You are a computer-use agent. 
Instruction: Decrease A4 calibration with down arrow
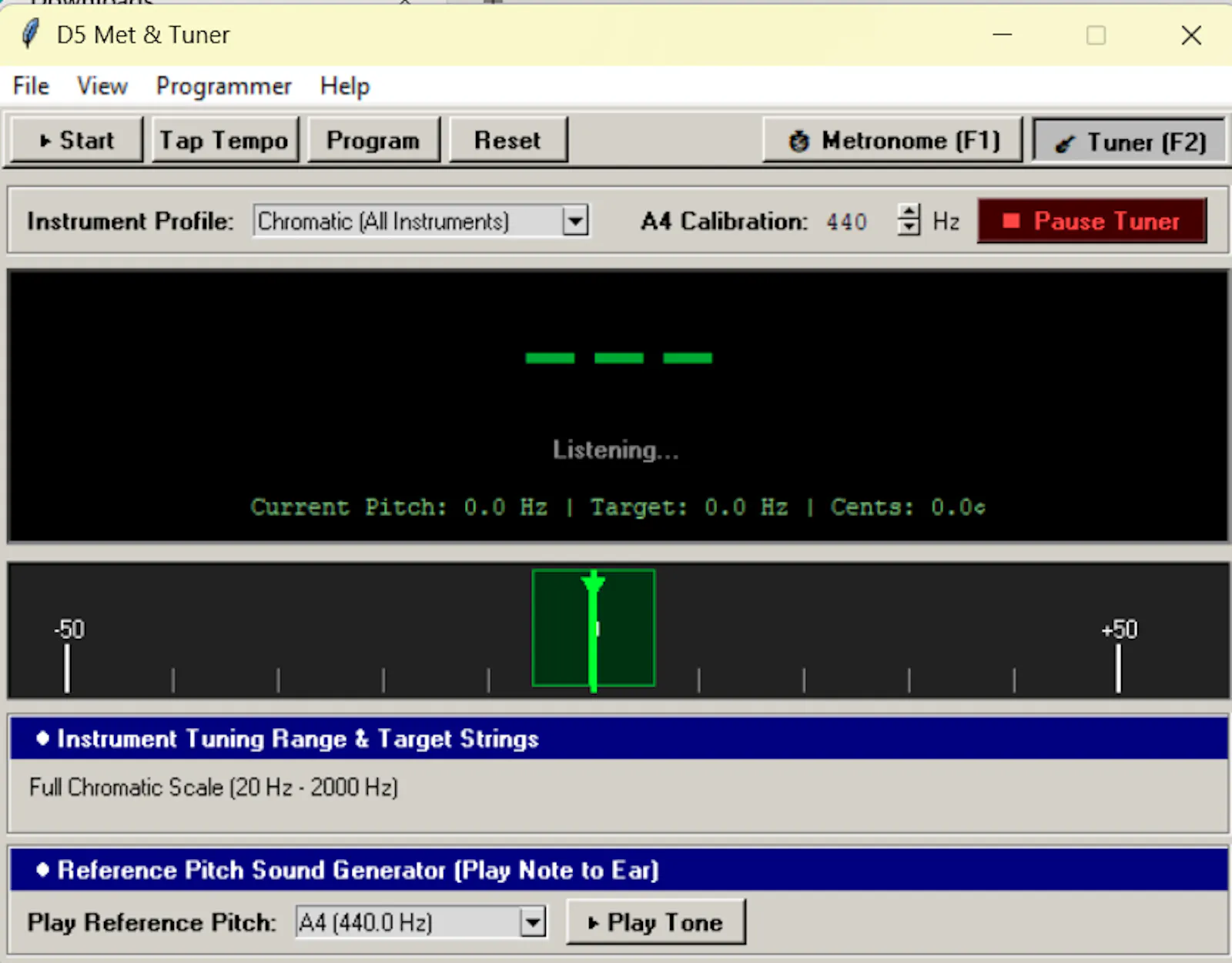point(909,229)
